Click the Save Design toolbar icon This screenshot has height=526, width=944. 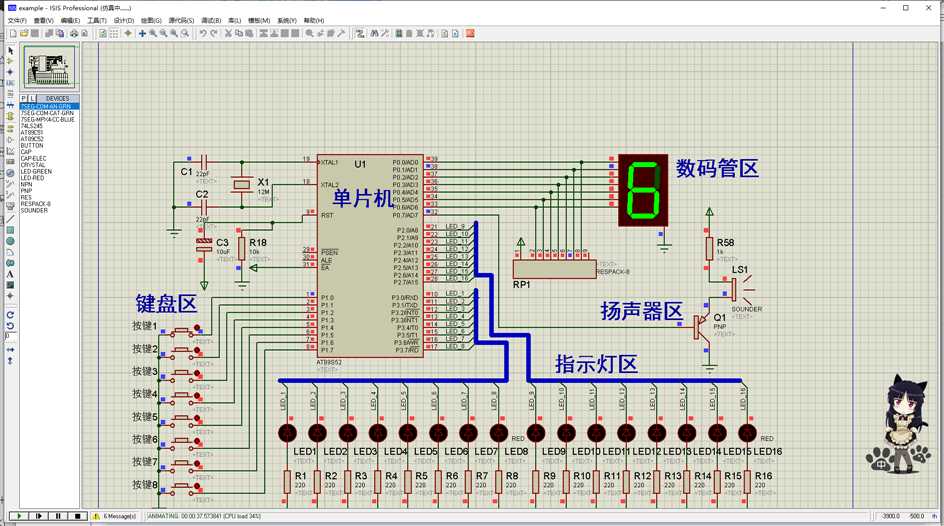point(35,34)
